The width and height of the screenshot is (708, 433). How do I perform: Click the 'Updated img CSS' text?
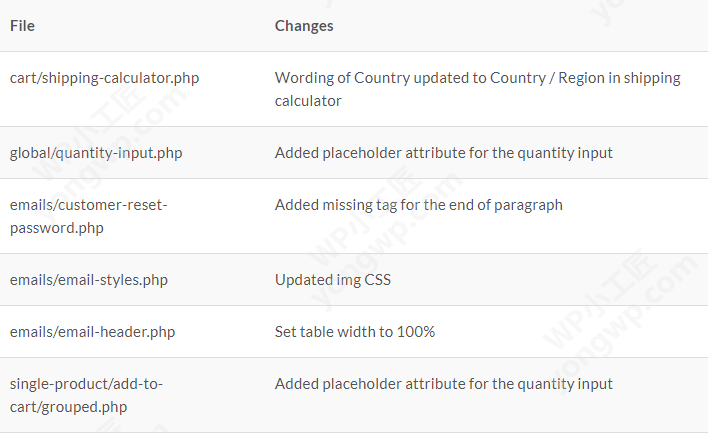coord(332,280)
